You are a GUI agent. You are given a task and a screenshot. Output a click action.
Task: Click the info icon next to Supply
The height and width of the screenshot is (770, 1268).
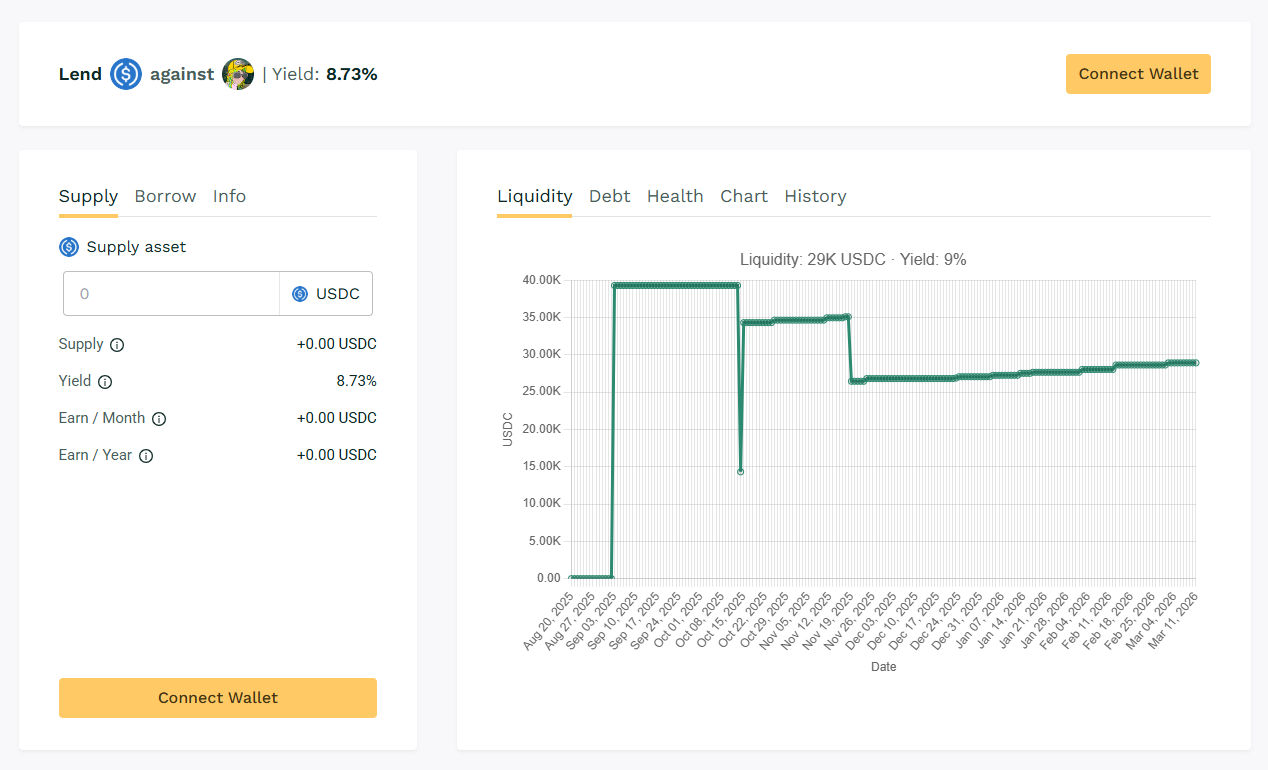(117, 345)
